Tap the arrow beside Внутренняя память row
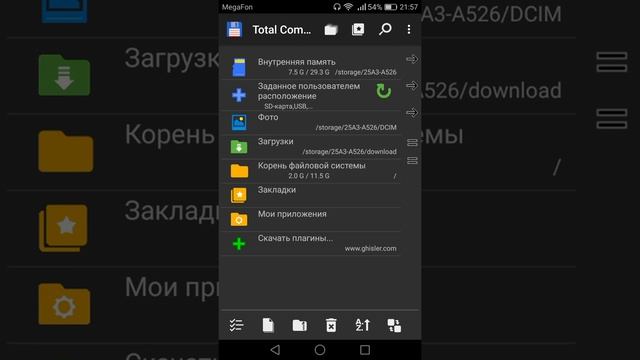 [x=412, y=60]
